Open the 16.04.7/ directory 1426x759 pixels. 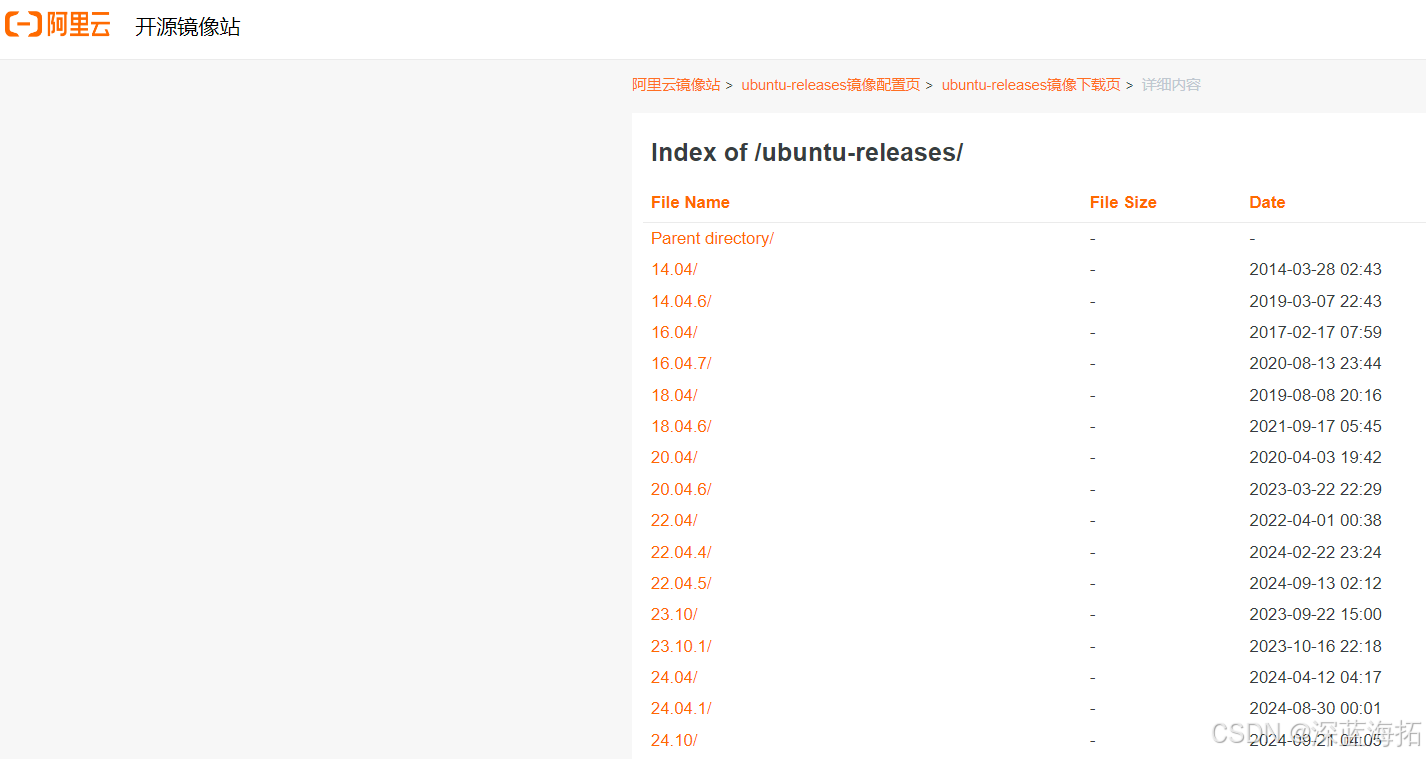(x=681, y=363)
